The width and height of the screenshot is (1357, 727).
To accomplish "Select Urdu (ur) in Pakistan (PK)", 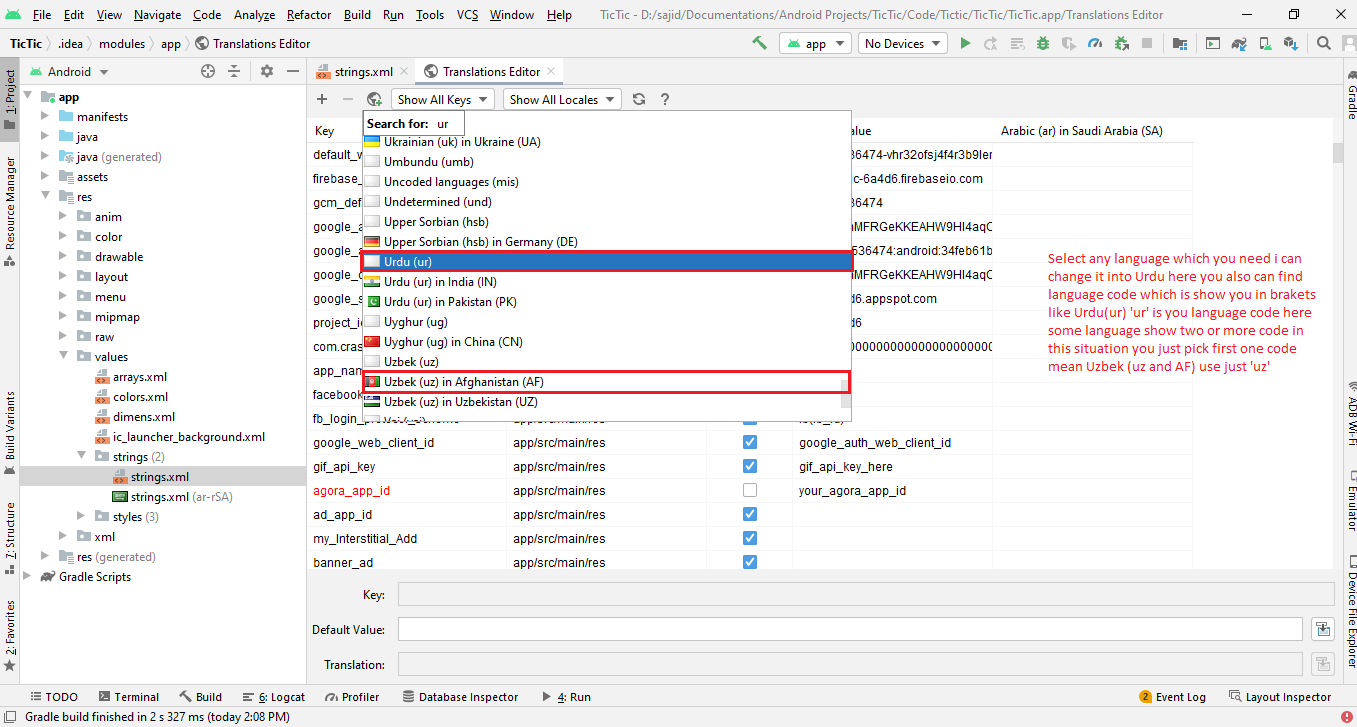I will pyautogui.click(x=450, y=302).
